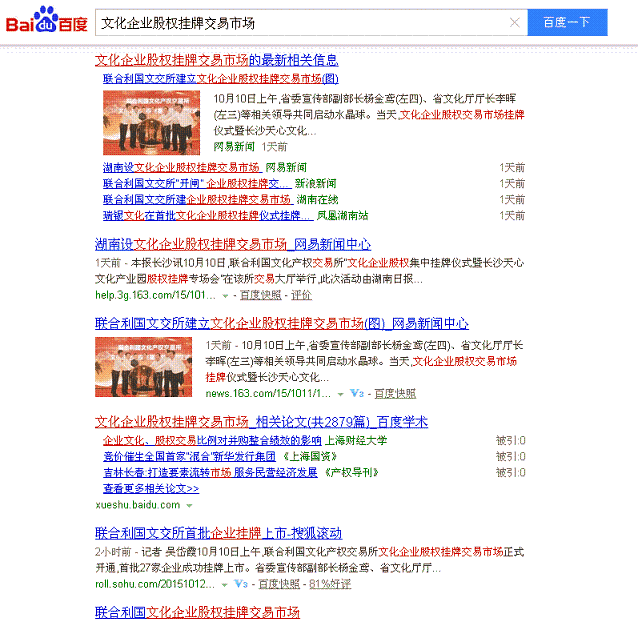Expand dropdown arrow next to xueshu.baidu.com
Viewport: 638px width, 626px height.
(x=189, y=506)
